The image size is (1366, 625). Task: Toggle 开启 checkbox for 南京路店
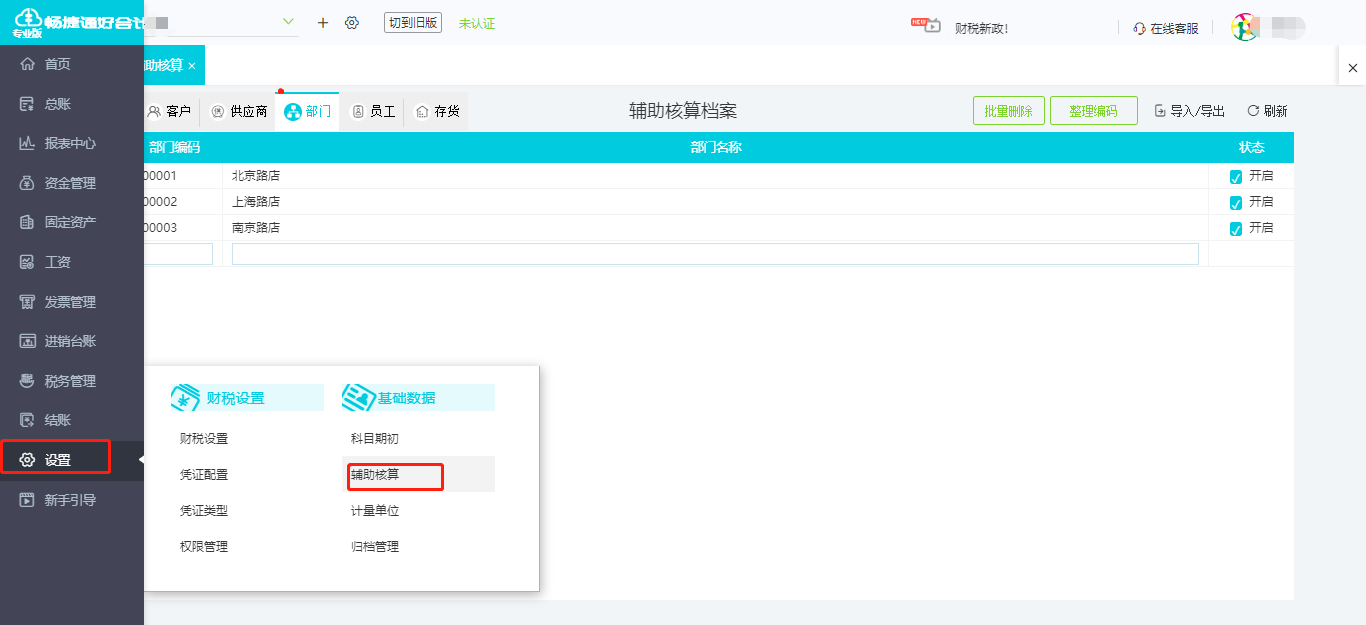click(1236, 229)
